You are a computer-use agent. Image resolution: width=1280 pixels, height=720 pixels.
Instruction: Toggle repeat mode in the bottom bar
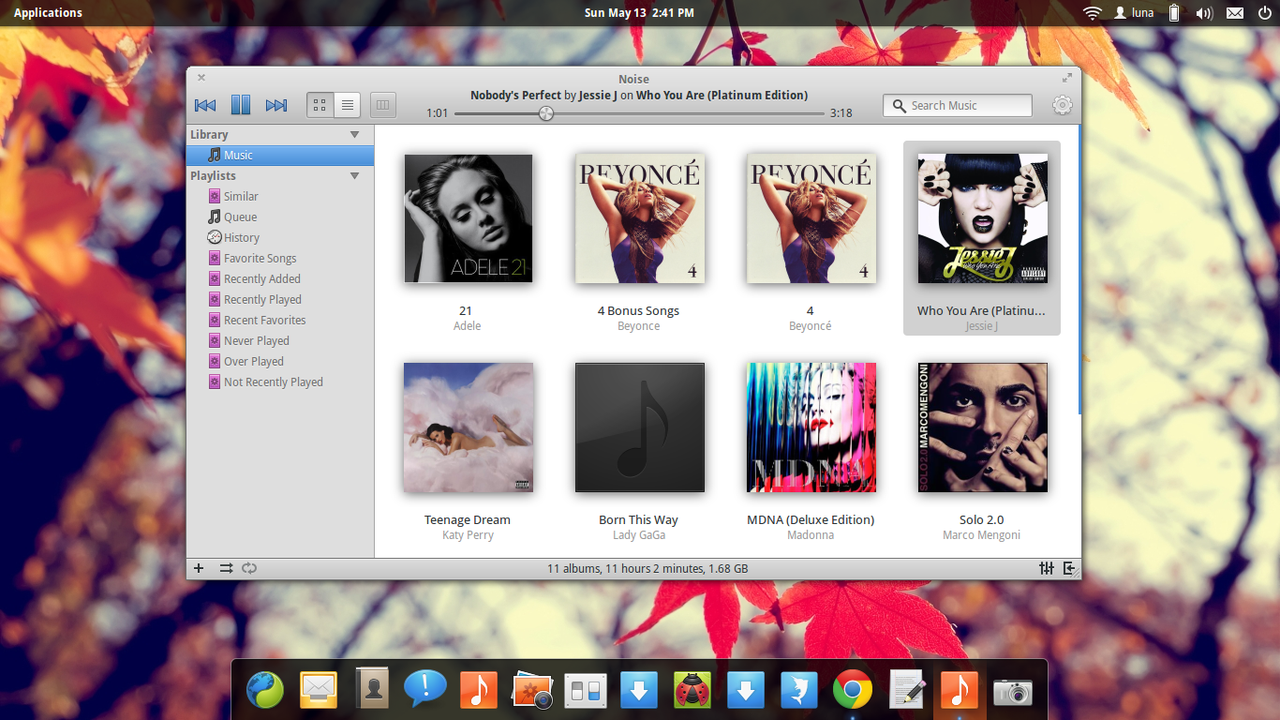[249, 568]
